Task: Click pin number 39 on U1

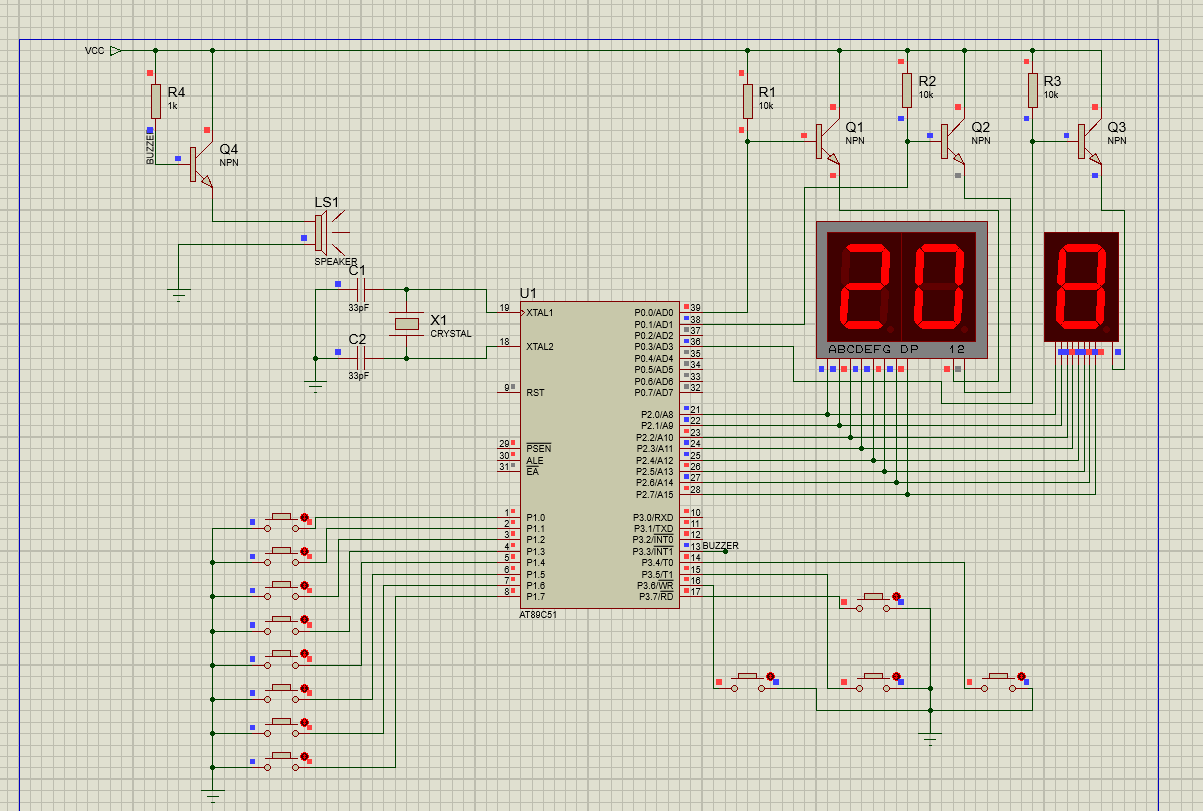Action: pos(695,308)
